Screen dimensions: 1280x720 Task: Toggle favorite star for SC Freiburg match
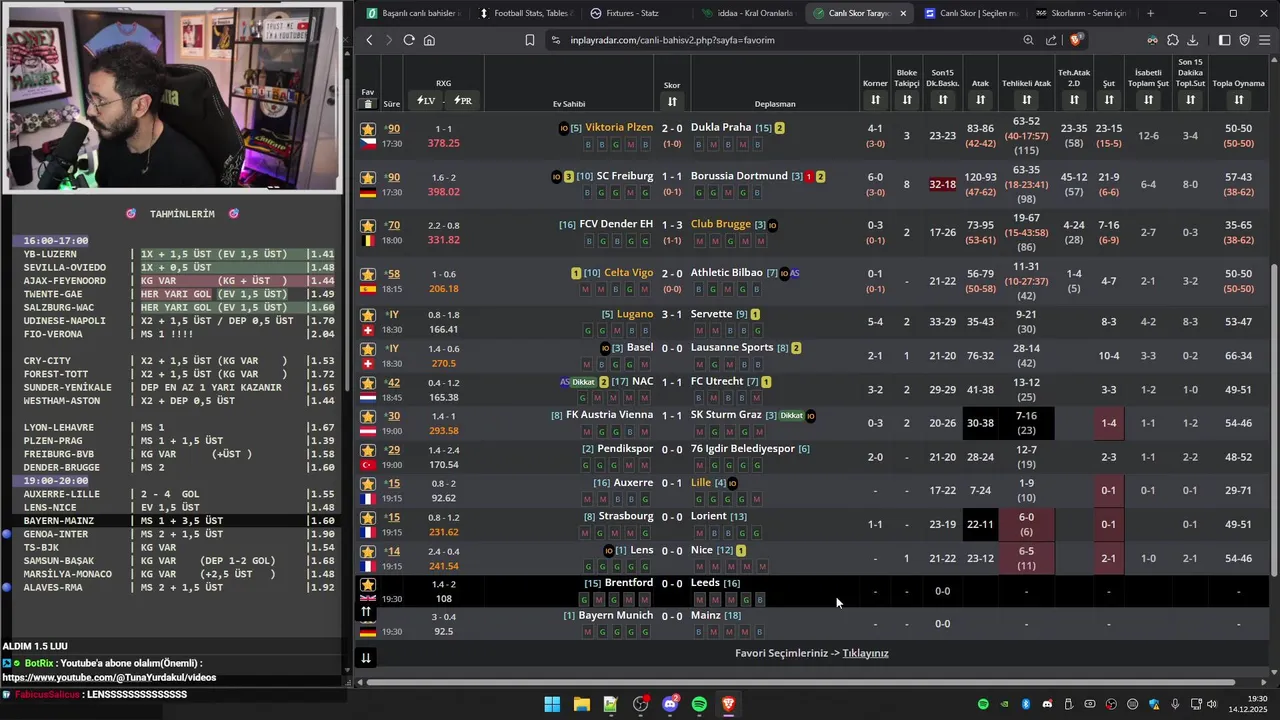tap(368, 177)
